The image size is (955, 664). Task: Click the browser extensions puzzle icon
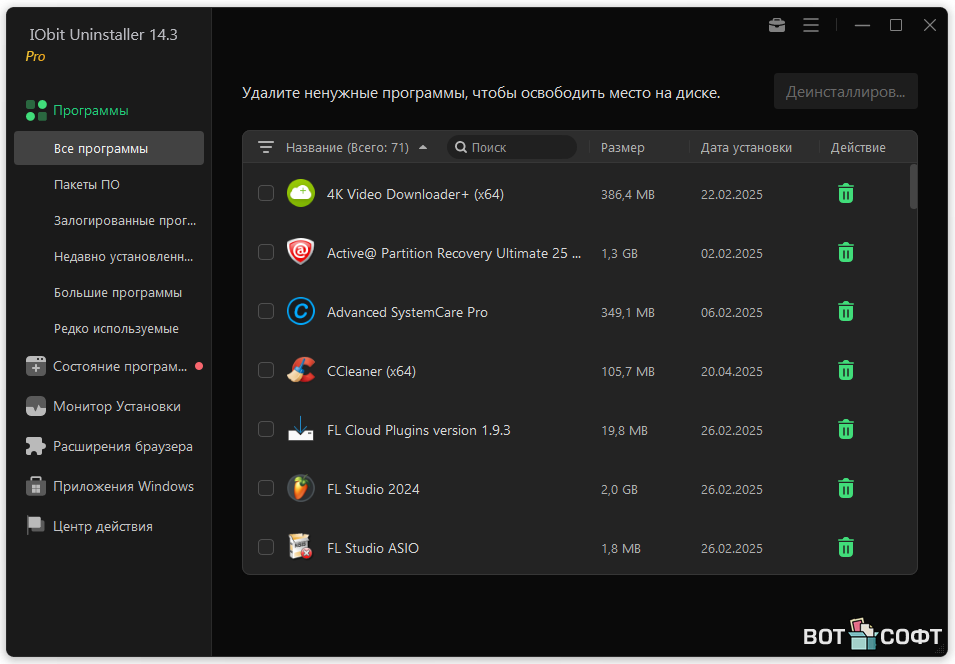[36, 447]
